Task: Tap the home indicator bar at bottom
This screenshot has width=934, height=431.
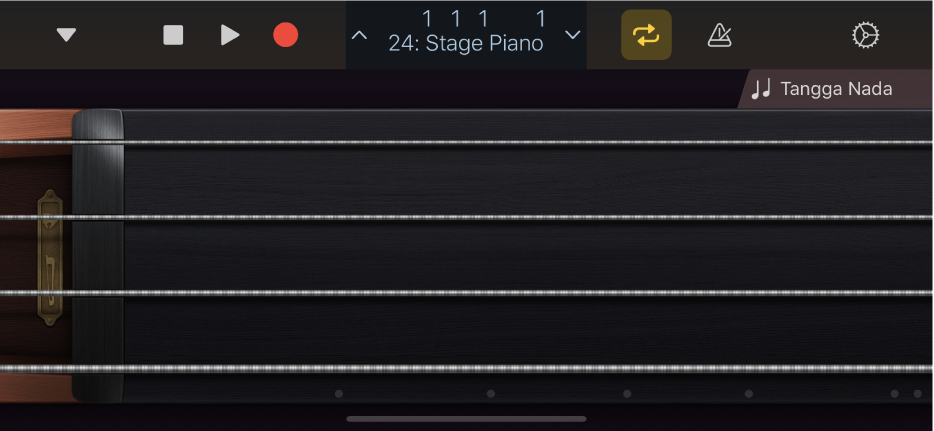Action: click(466, 419)
